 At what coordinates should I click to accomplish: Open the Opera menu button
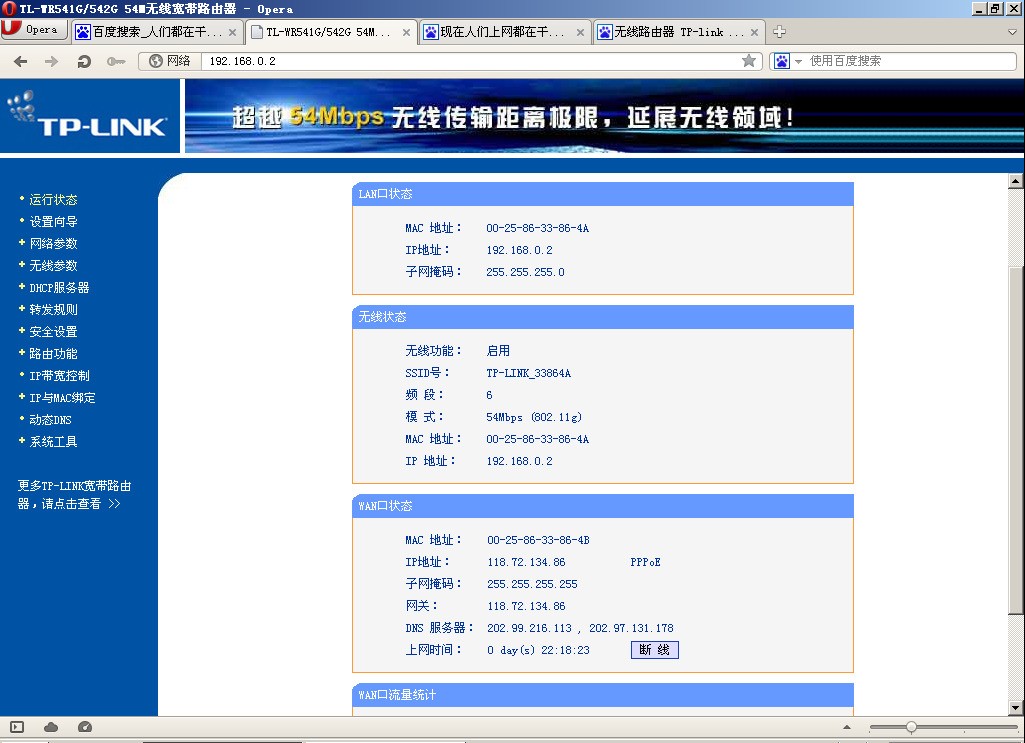point(34,29)
